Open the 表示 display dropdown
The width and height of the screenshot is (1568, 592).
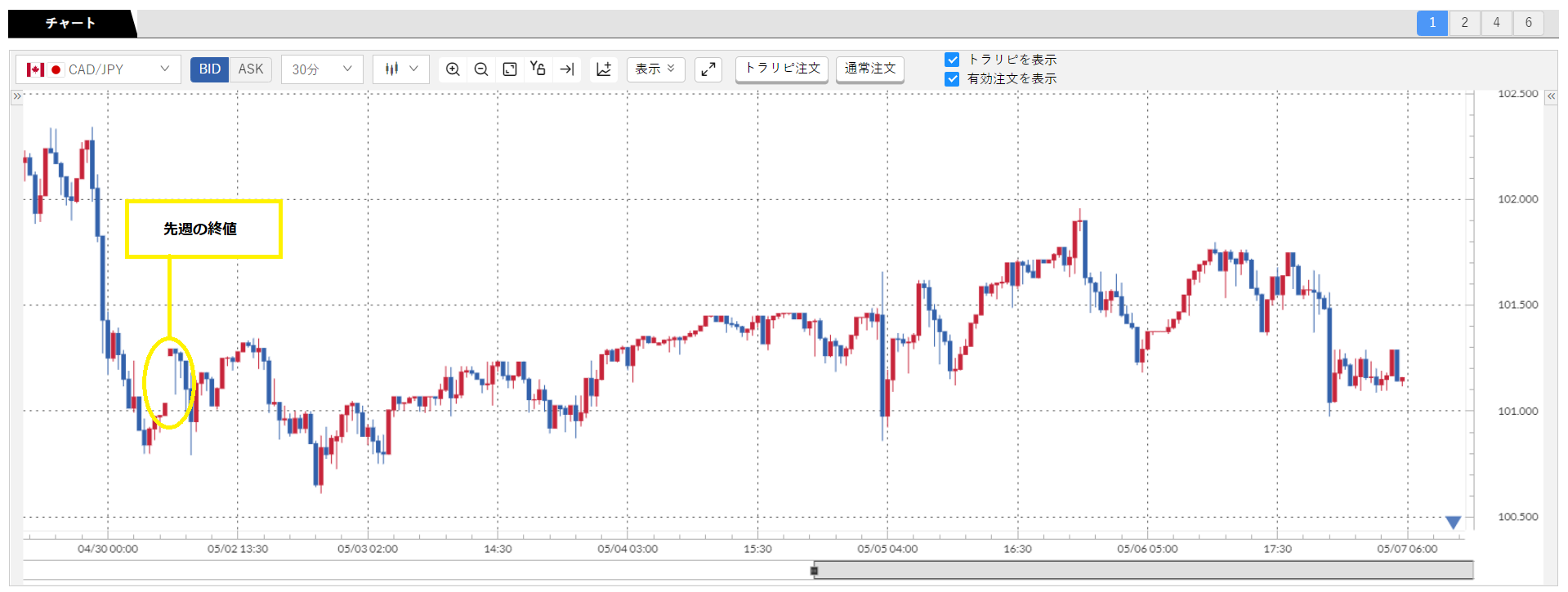click(655, 69)
